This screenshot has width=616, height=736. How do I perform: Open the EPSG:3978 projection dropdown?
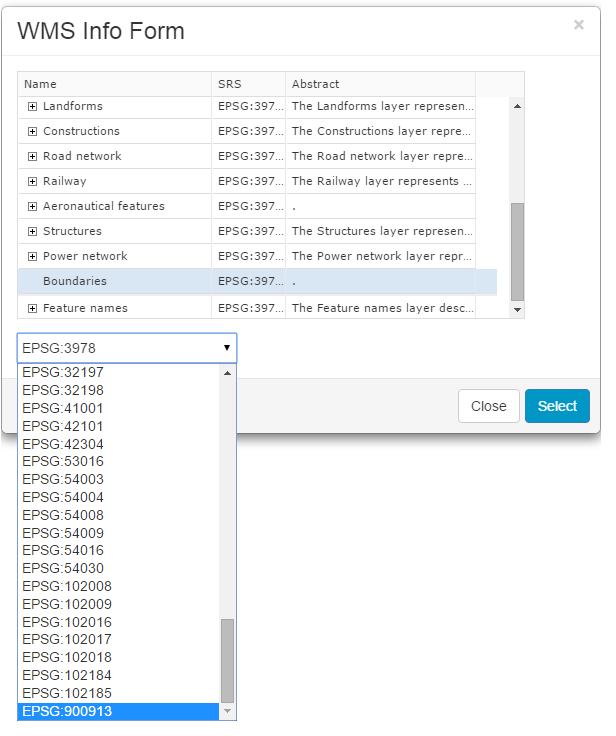pos(127,348)
